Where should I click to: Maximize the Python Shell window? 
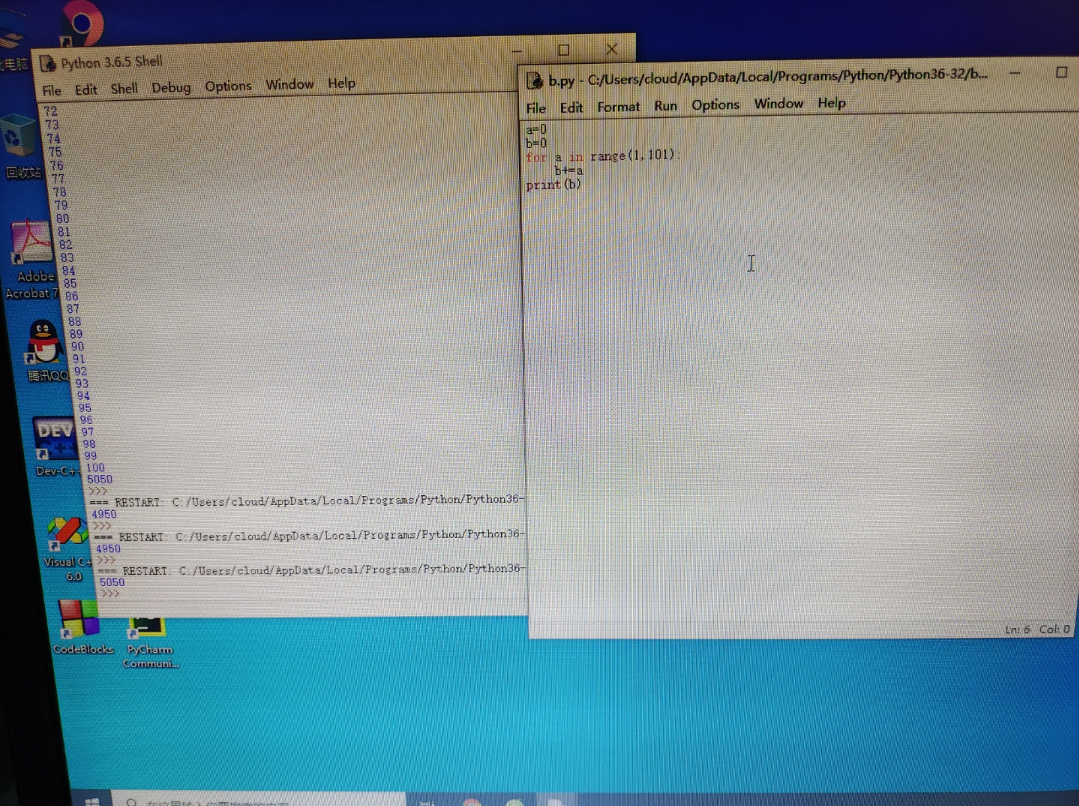tap(564, 50)
